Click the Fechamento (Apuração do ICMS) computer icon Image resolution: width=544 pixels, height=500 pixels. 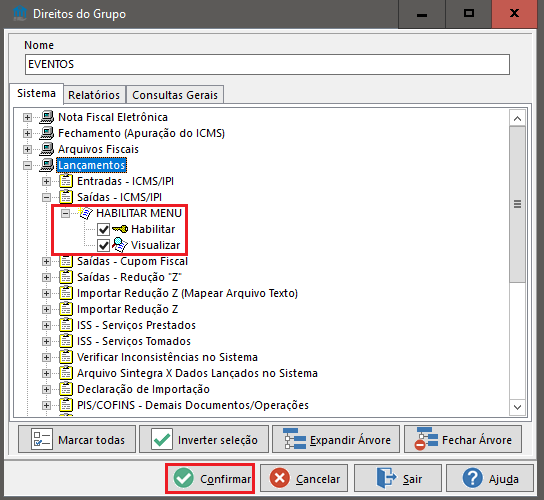(47, 133)
